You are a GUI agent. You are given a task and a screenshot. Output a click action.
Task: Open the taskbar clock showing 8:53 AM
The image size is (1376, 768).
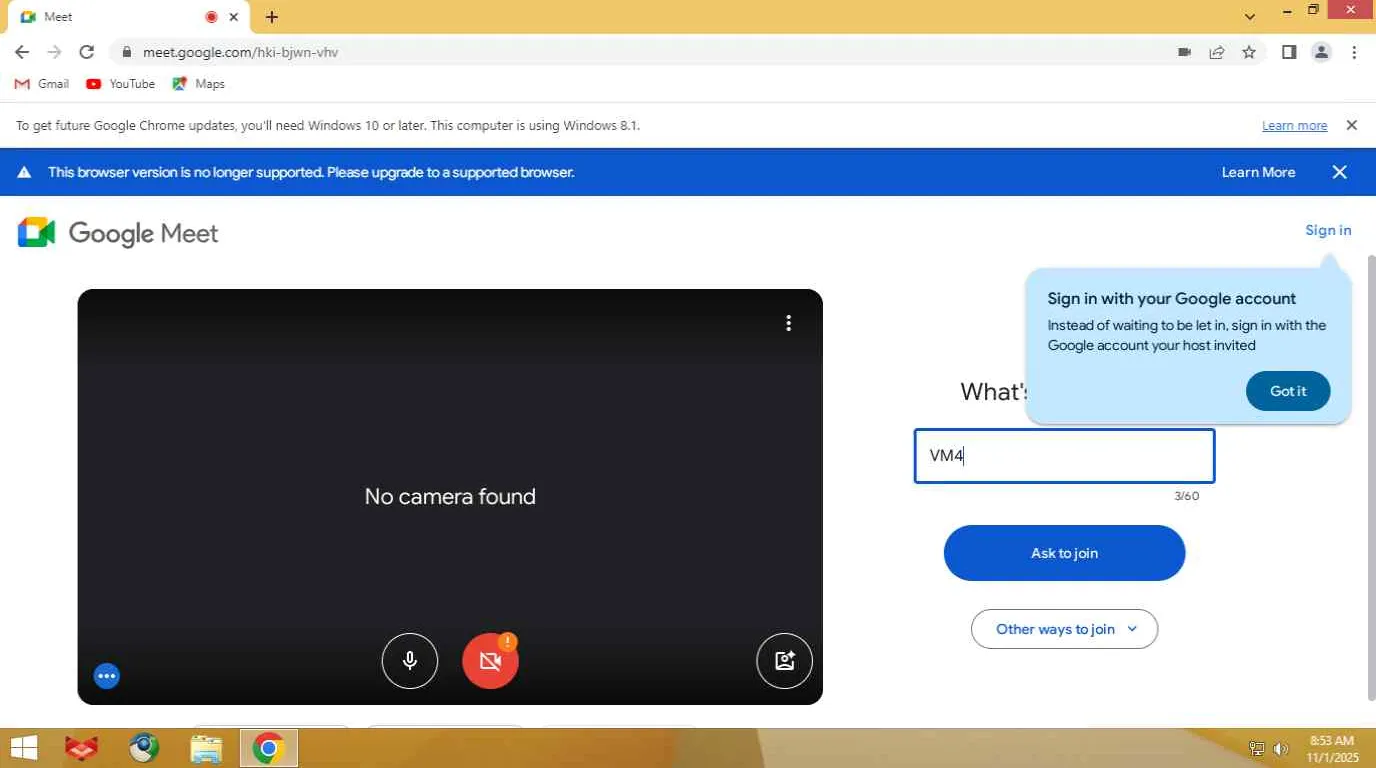[1331, 748]
